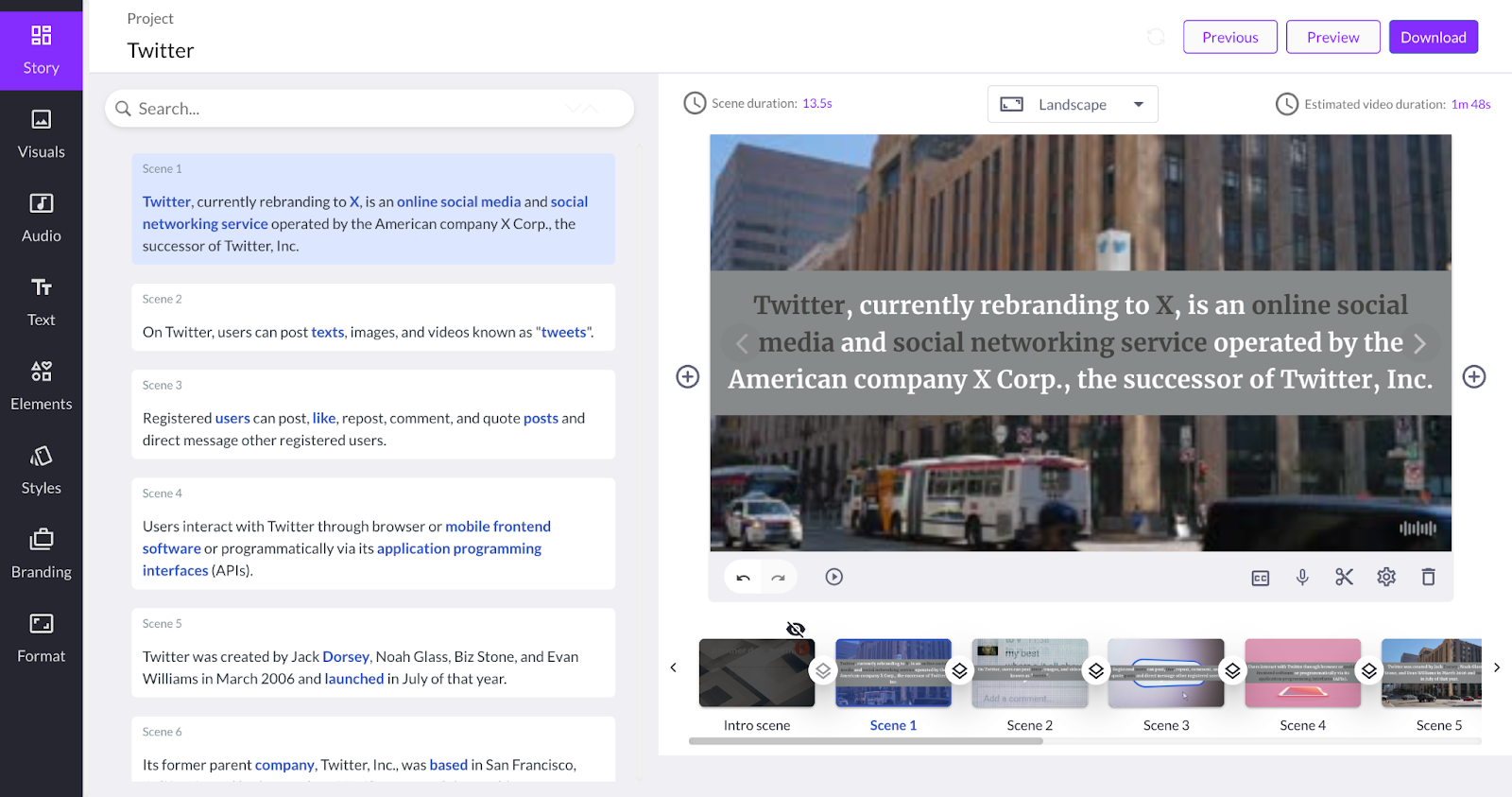This screenshot has height=797, width=1512.
Task: Toggle visibility of the Intro scene
Action: 796,629
